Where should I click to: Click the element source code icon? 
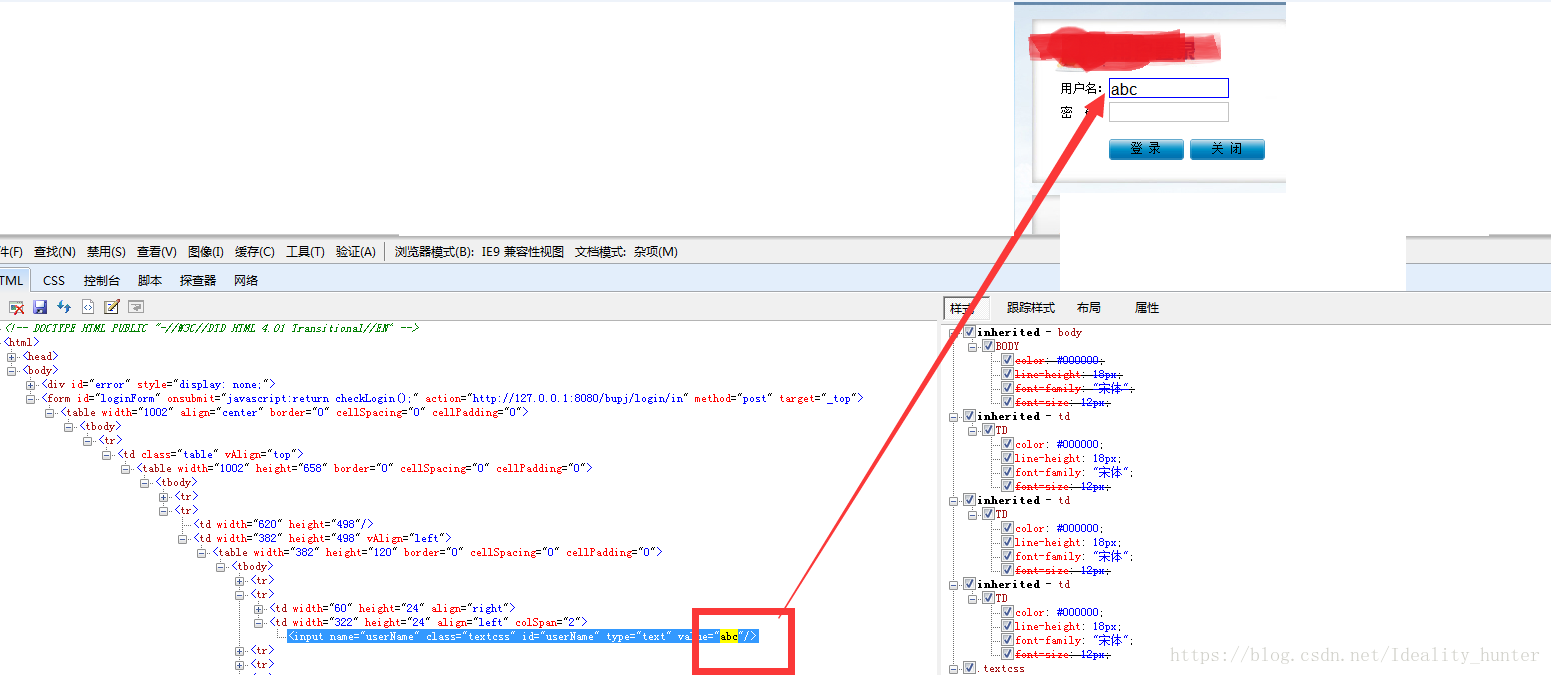pyautogui.click(x=88, y=307)
